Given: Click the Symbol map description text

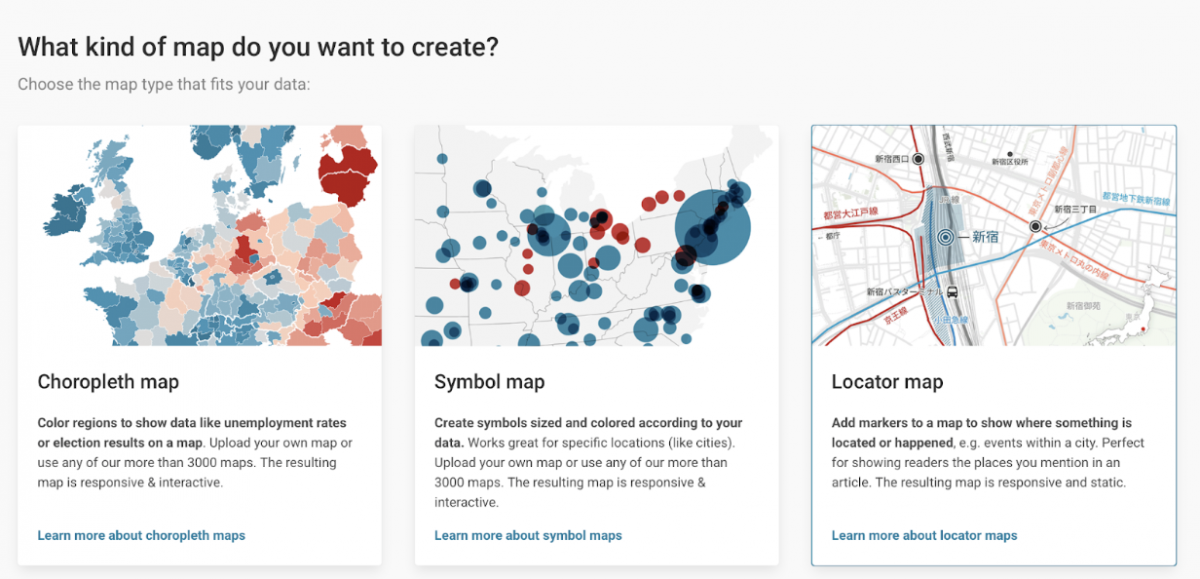Looking at the screenshot, I should click(x=590, y=462).
